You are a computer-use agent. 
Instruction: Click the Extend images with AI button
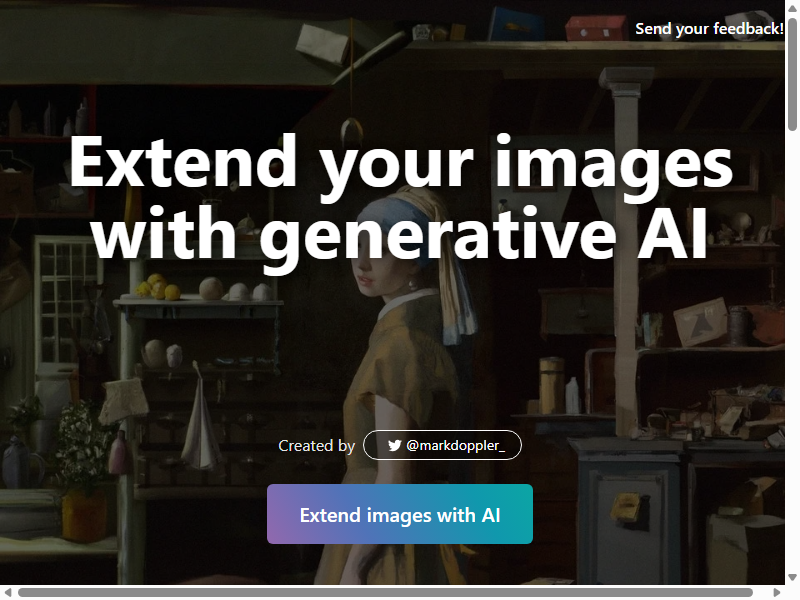400,514
